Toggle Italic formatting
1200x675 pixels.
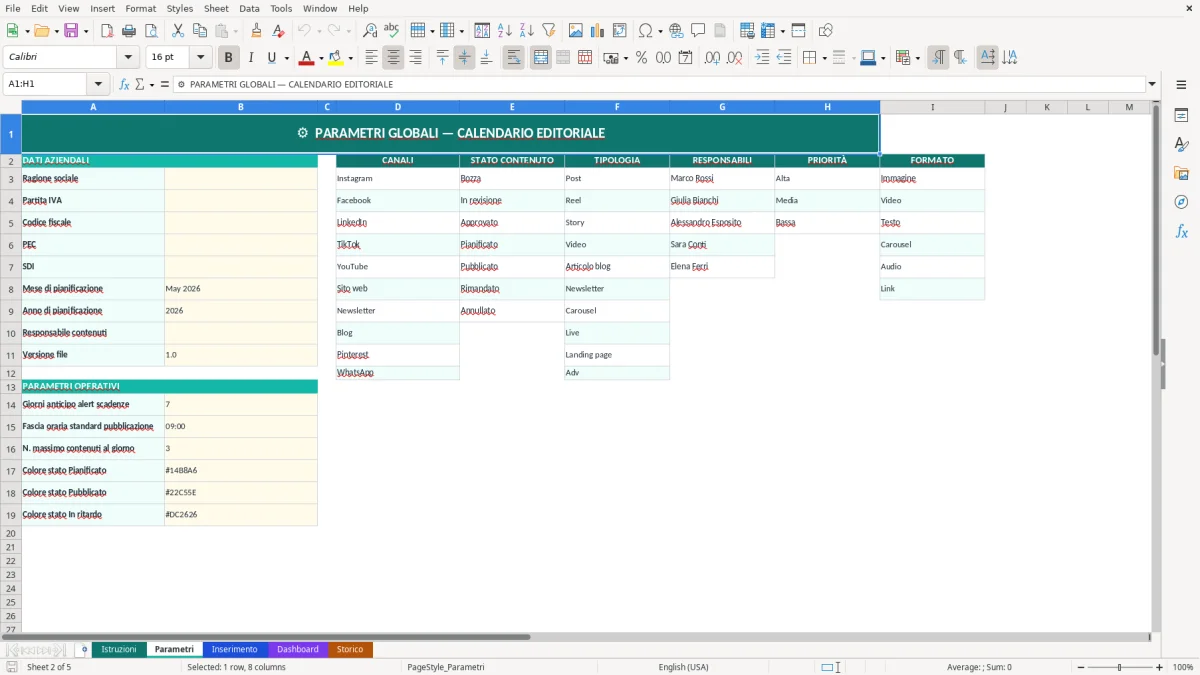250,58
